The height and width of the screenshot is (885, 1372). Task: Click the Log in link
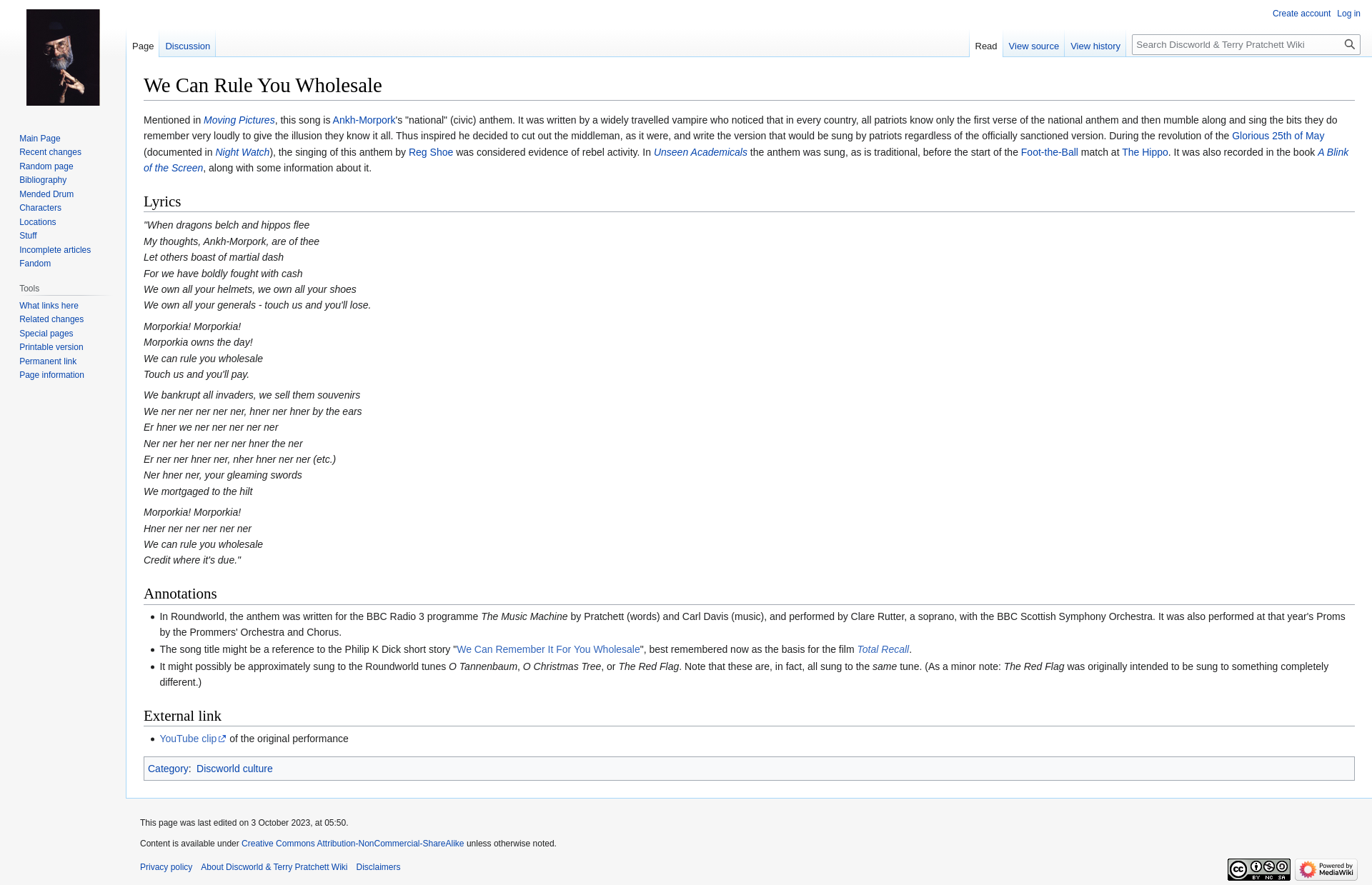coord(1348,14)
